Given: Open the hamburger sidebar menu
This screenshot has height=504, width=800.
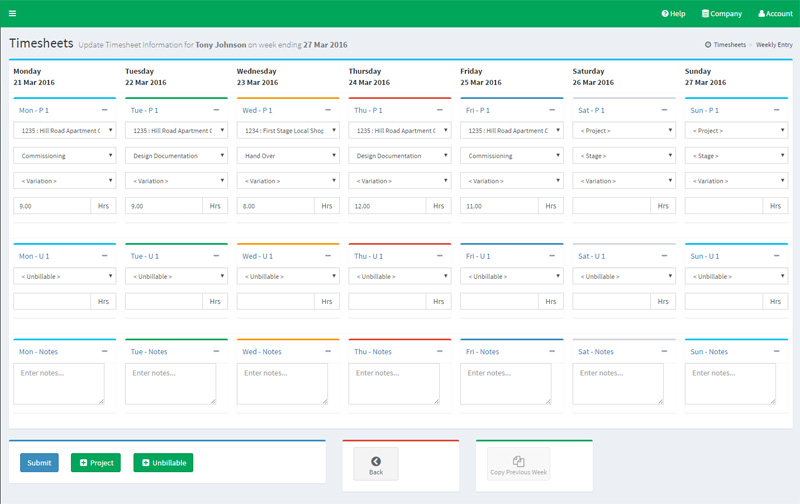Looking at the screenshot, I should [12, 13].
